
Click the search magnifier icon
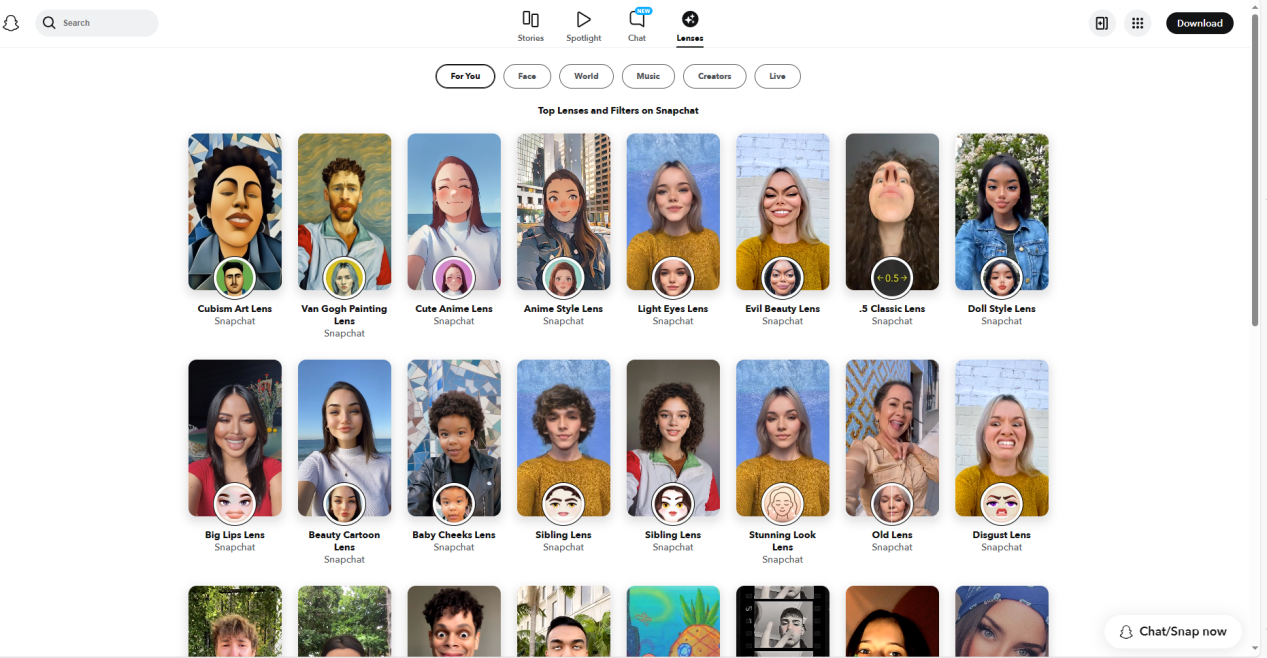[x=49, y=23]
